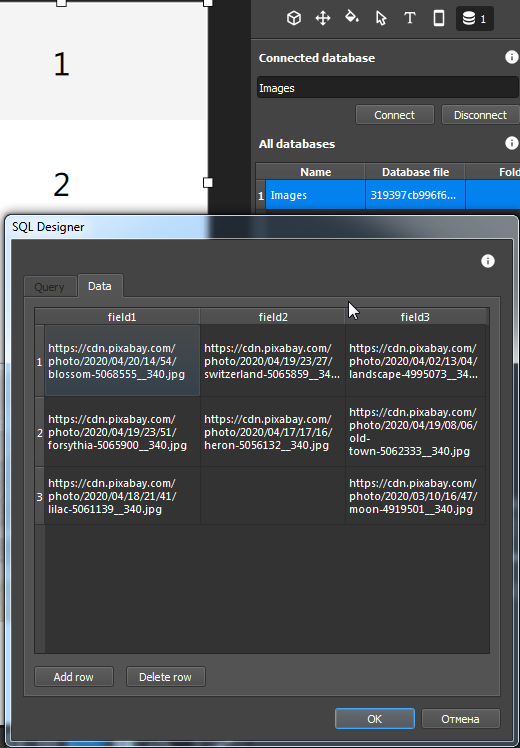Image resolution: width=520 pixels, height=748 pixels.
Task: Select the Images database row
Action: click(387, 195)
